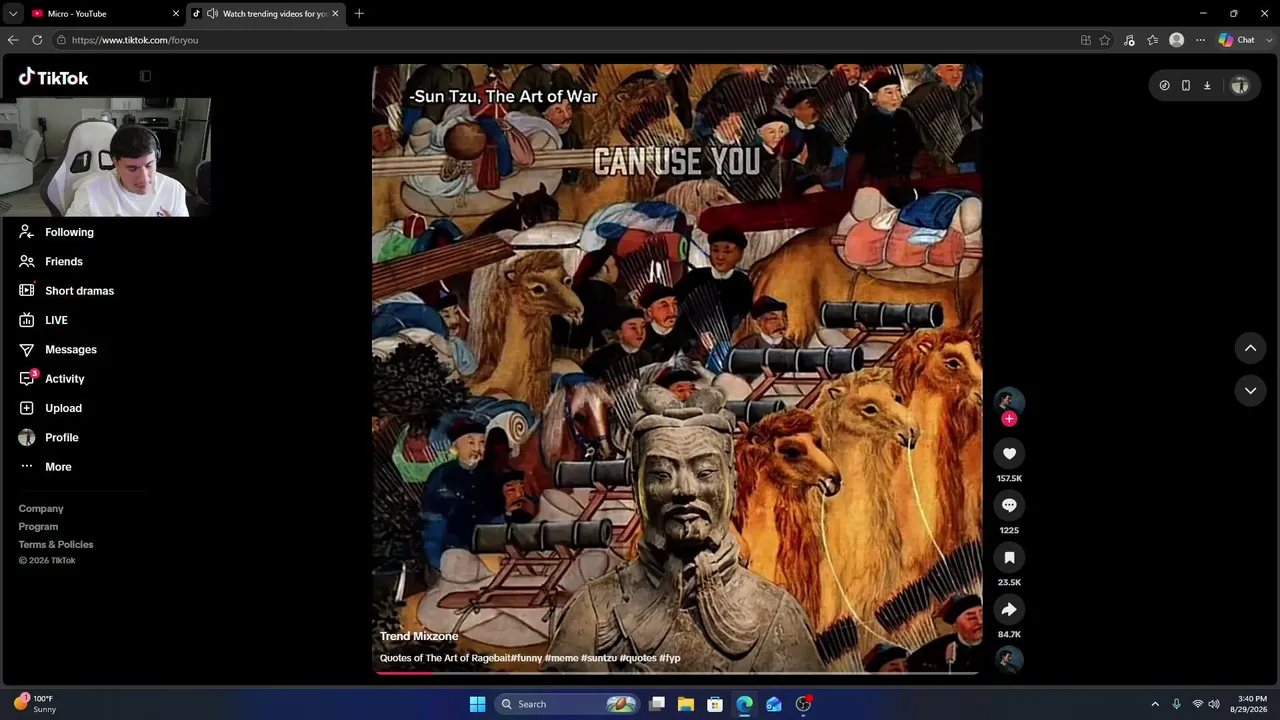Screen dimensions: 1280x720
Task: Open the Upload page
Action: click(50, 408)
